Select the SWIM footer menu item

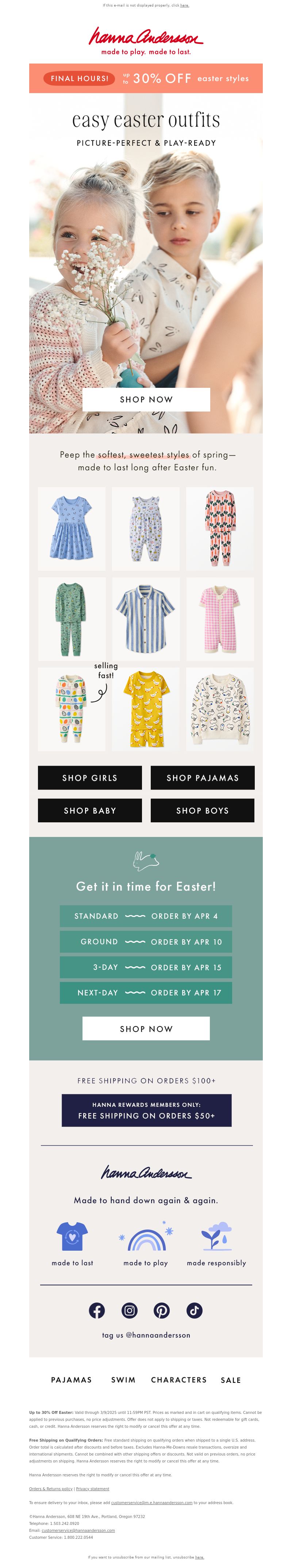coord(123,1380)
